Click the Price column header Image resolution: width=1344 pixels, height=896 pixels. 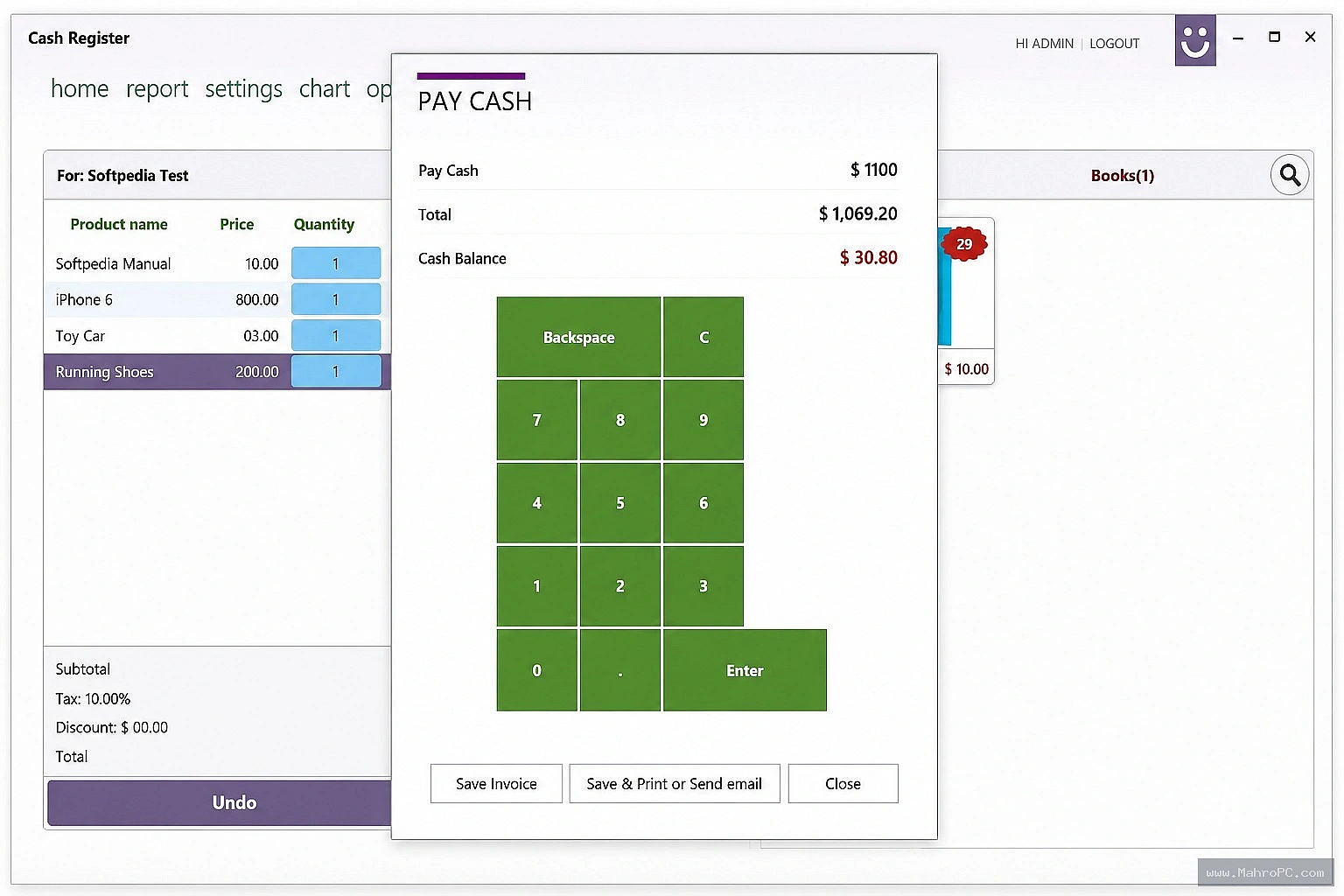(x=236, y=224)
